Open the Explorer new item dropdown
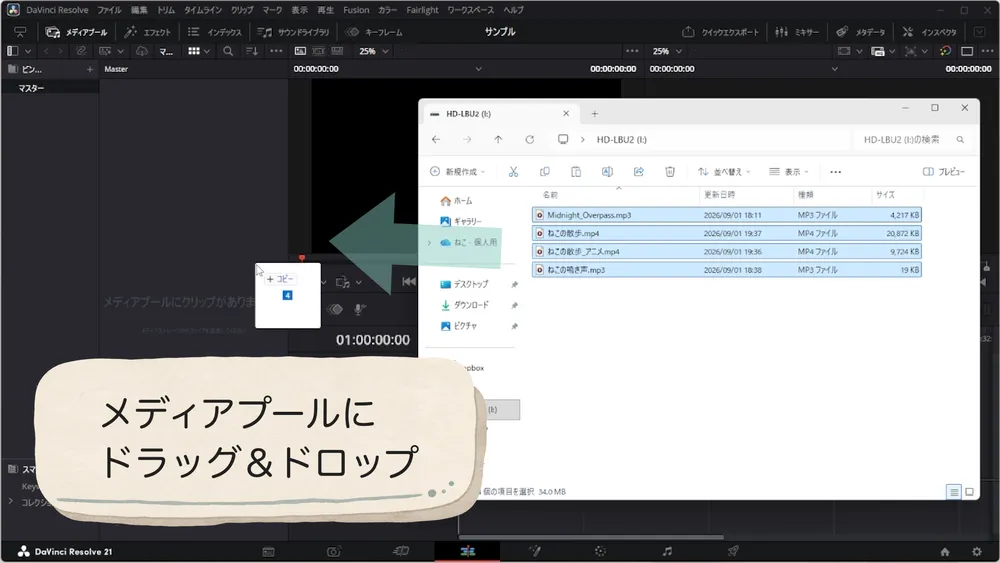This screenshot has width=1000, height=563. 458,172
